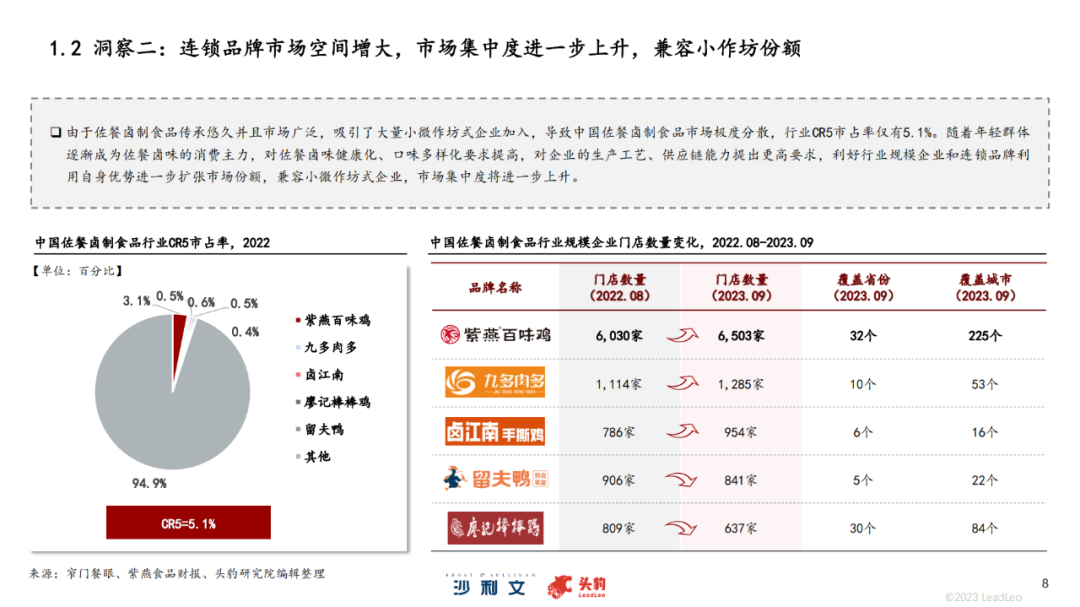
Task: Click the 0.4% pie label
Action: pos(245,332)
